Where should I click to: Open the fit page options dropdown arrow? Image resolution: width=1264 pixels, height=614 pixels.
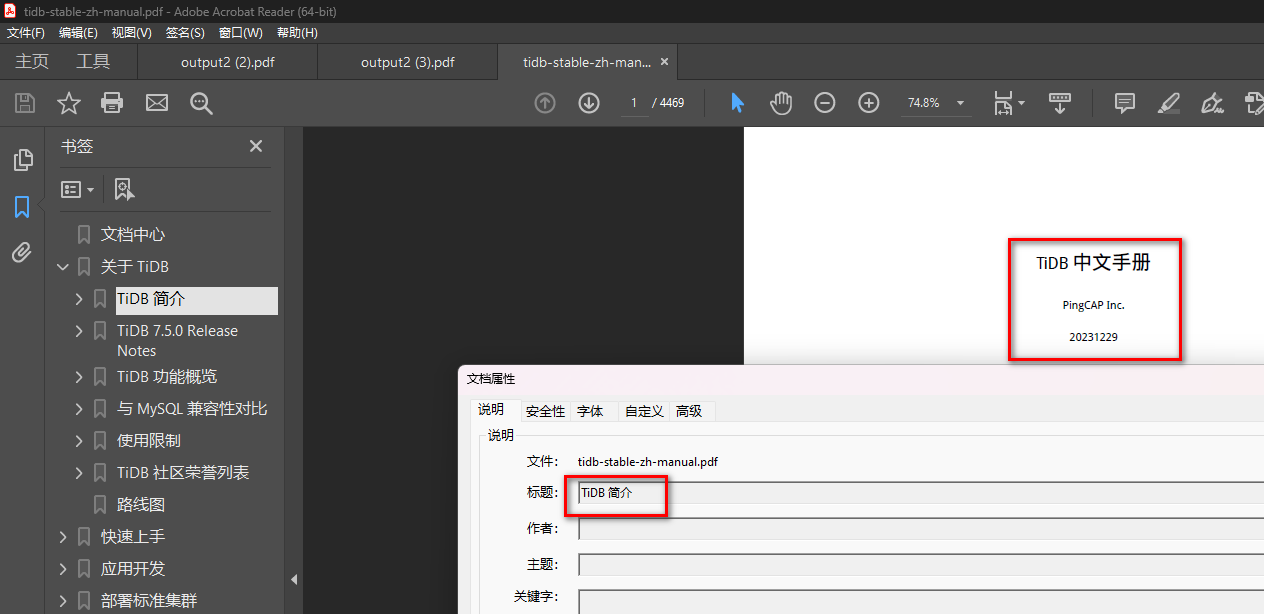[x=1021, y=103]
